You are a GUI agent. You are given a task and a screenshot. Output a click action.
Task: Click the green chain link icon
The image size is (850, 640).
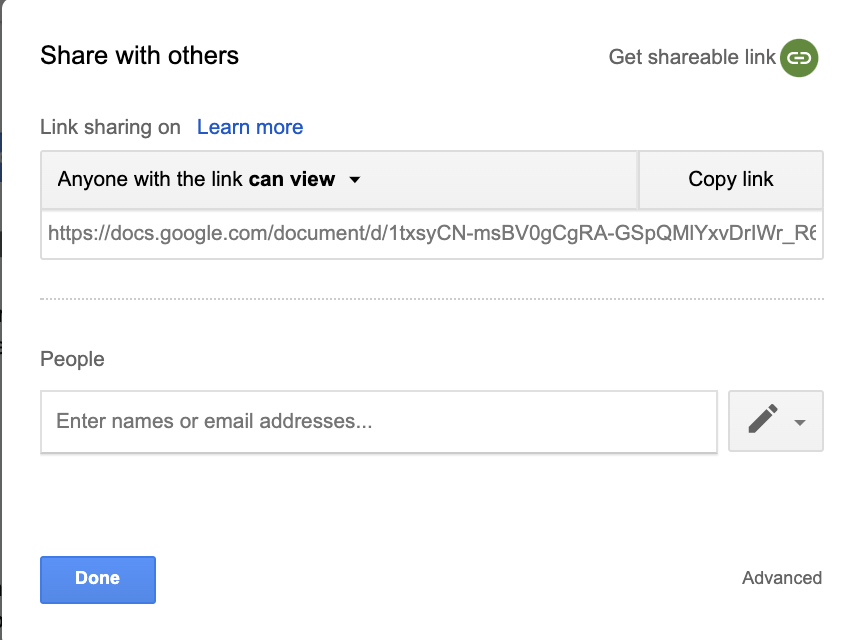pyautogui.click(x=799, y=57)
